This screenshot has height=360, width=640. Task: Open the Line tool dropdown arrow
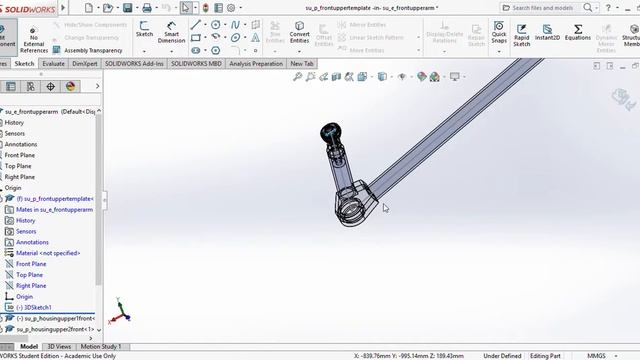tap(205, 25)
